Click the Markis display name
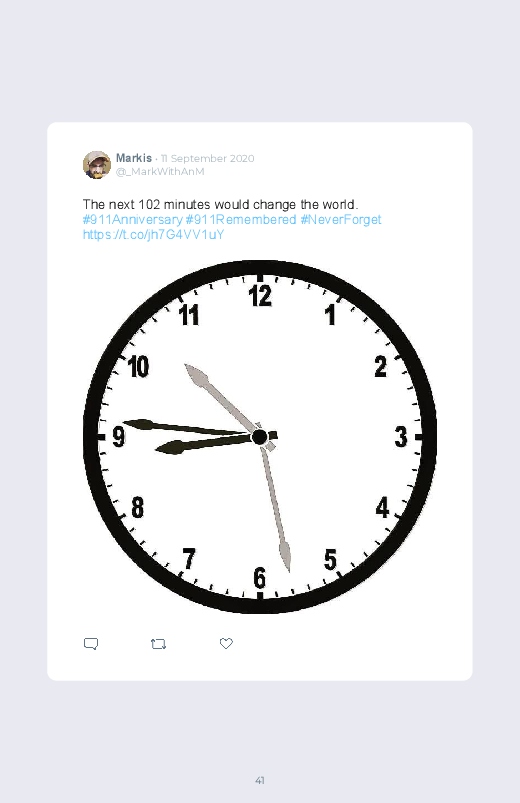The width and height of the screenshot is (520, 803). 134,158
